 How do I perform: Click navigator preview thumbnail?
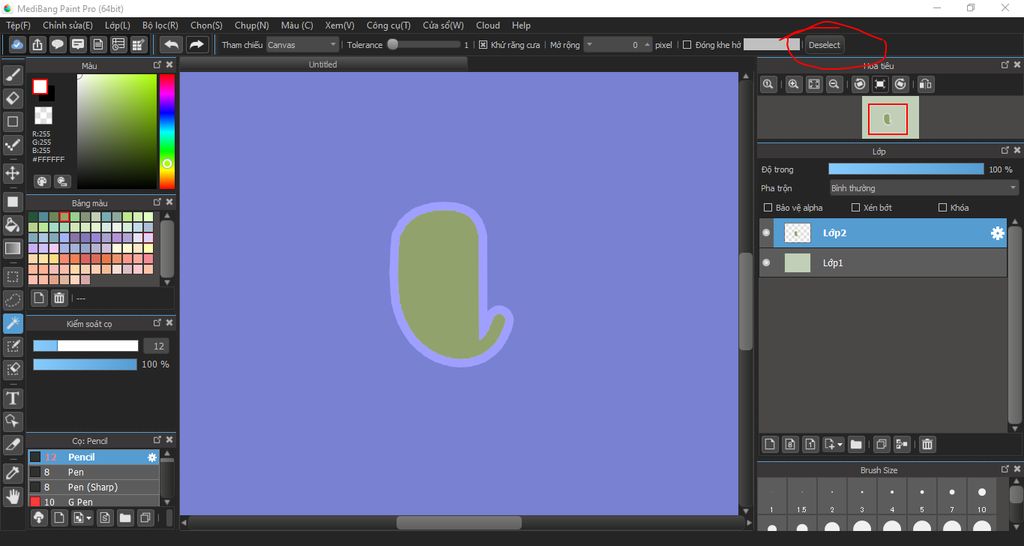(x=890, y=118)
